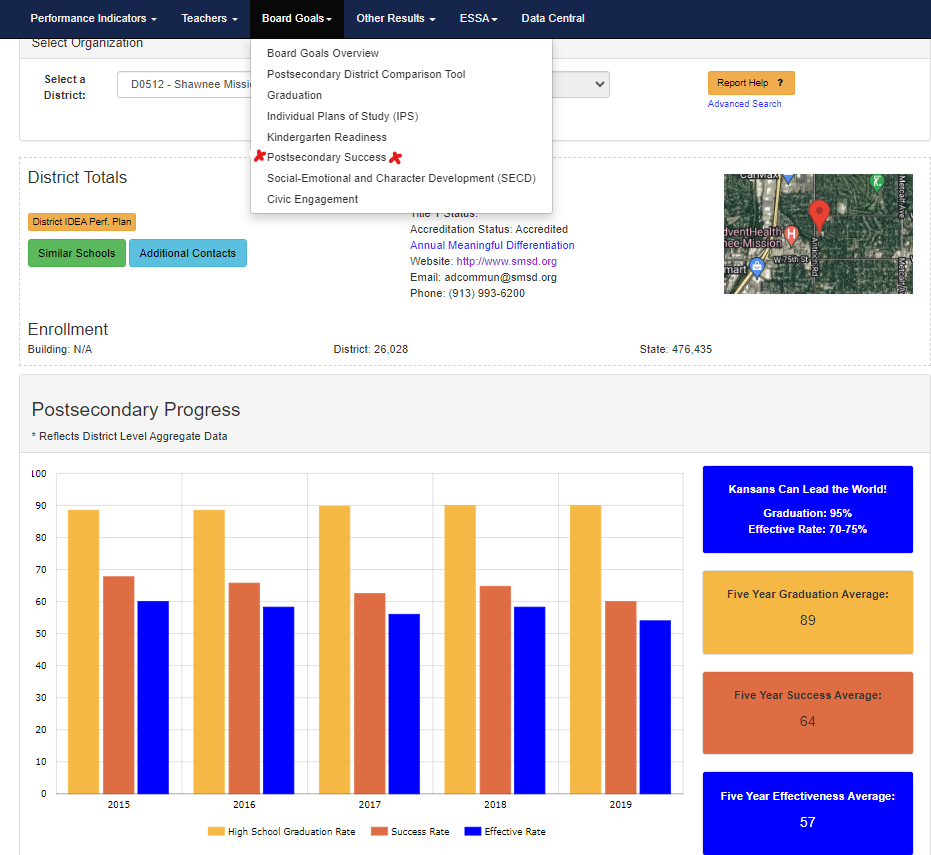Open the ESSA dropdown menu
931x855 pixels.
(478, 18)
